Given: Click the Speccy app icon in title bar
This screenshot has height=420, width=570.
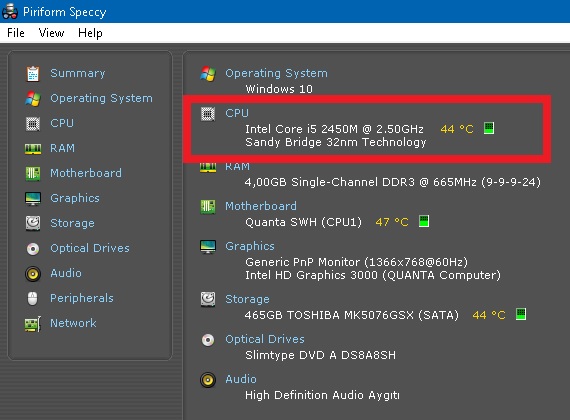Looking at the screenshot, I should [x=10, y=11].
